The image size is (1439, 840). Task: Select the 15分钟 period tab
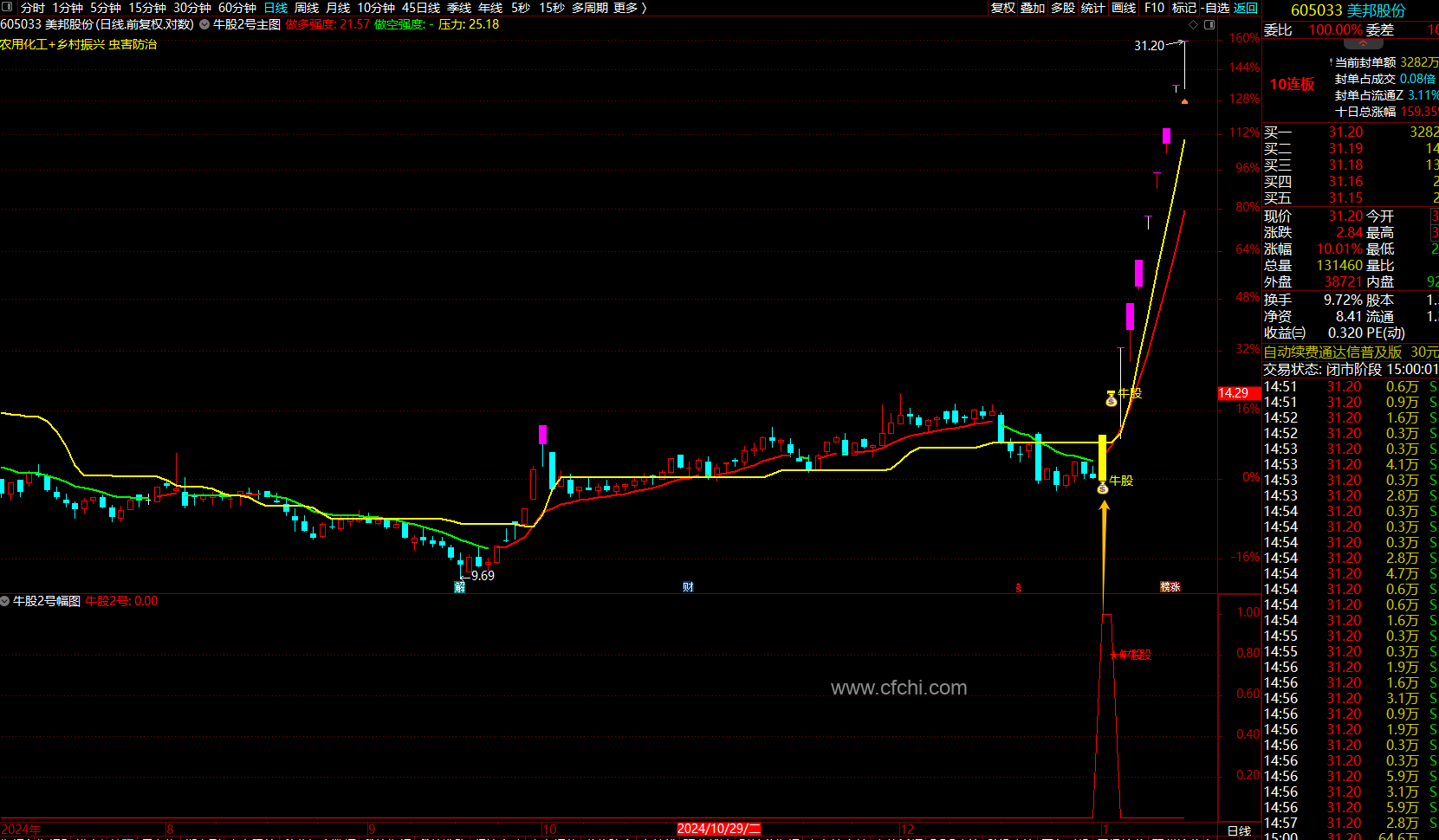pos(147,8)
